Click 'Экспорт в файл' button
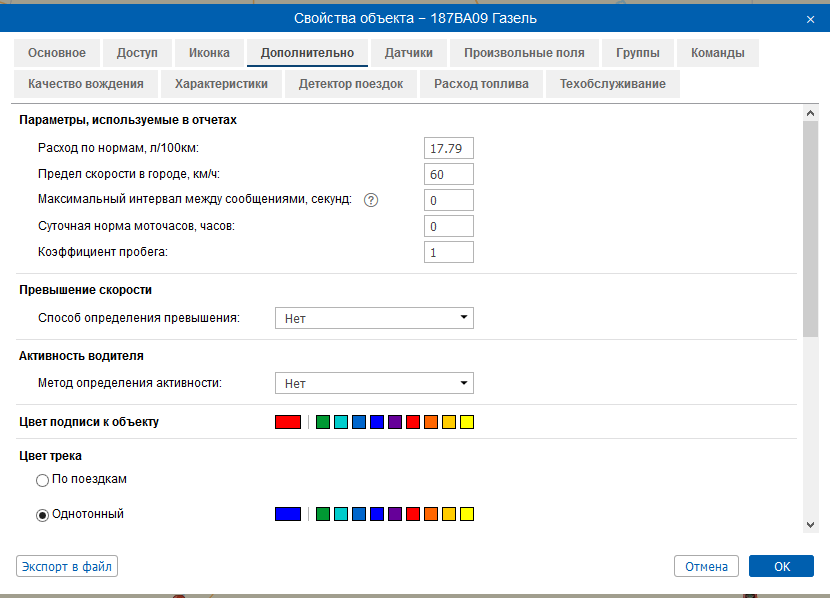 67,567
